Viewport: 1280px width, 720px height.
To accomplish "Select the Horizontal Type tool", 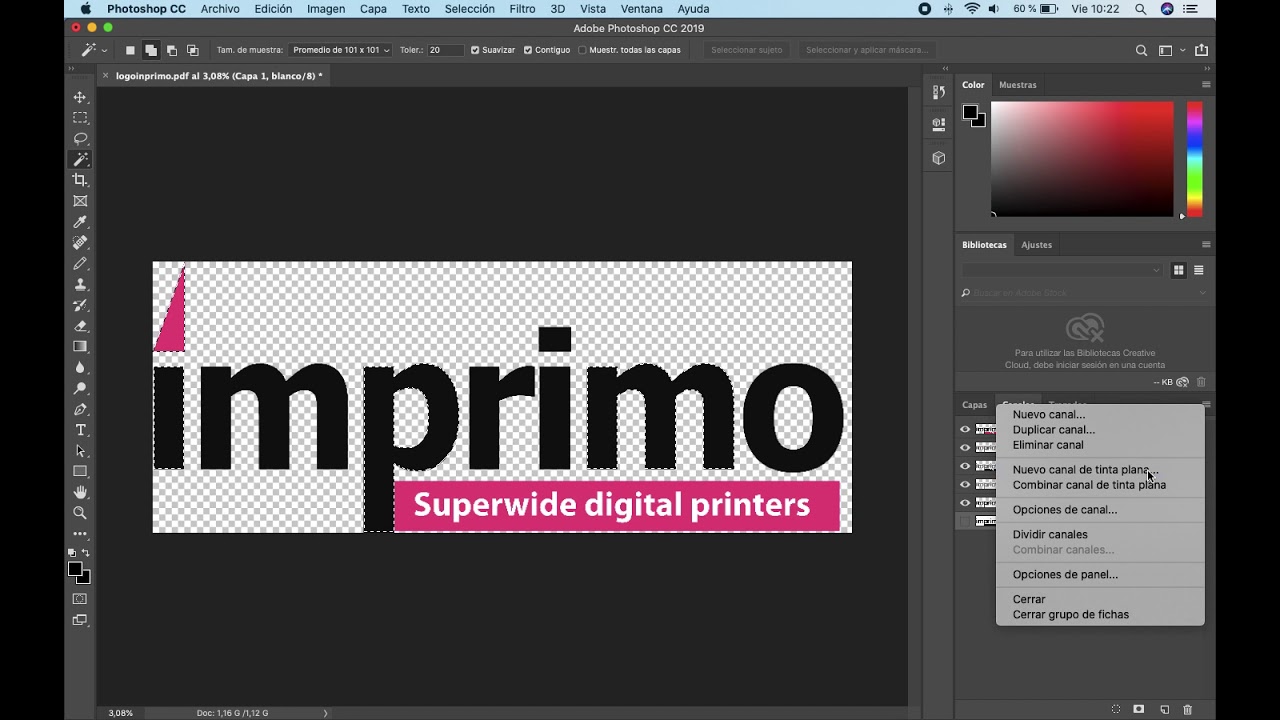I will 80,430.
